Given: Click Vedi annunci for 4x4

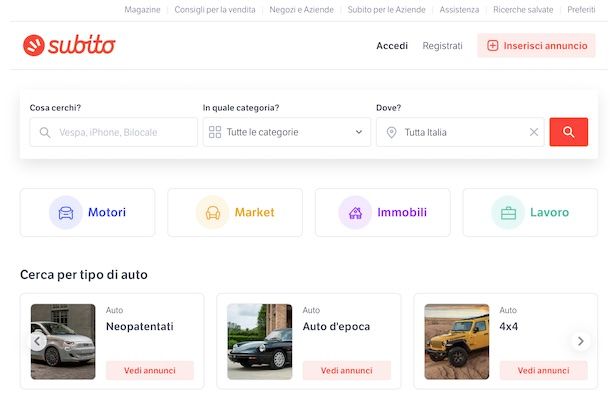Looking at the screenshot, I should [x=543, y=371].
